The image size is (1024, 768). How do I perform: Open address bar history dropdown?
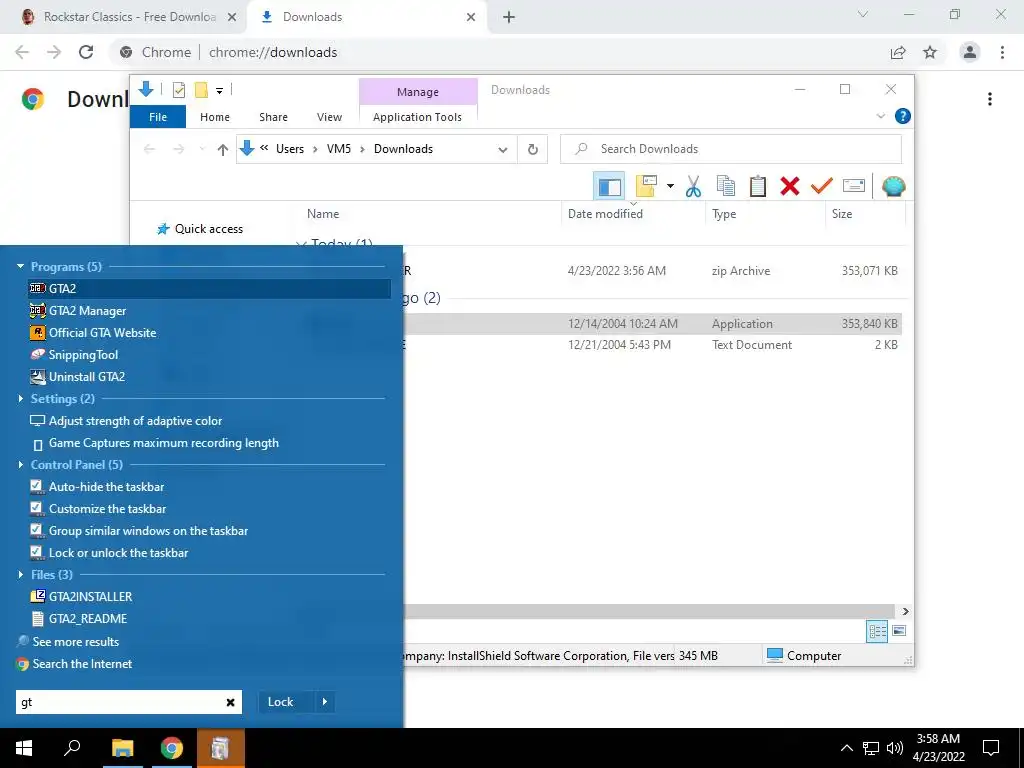[x=502, y=150]
